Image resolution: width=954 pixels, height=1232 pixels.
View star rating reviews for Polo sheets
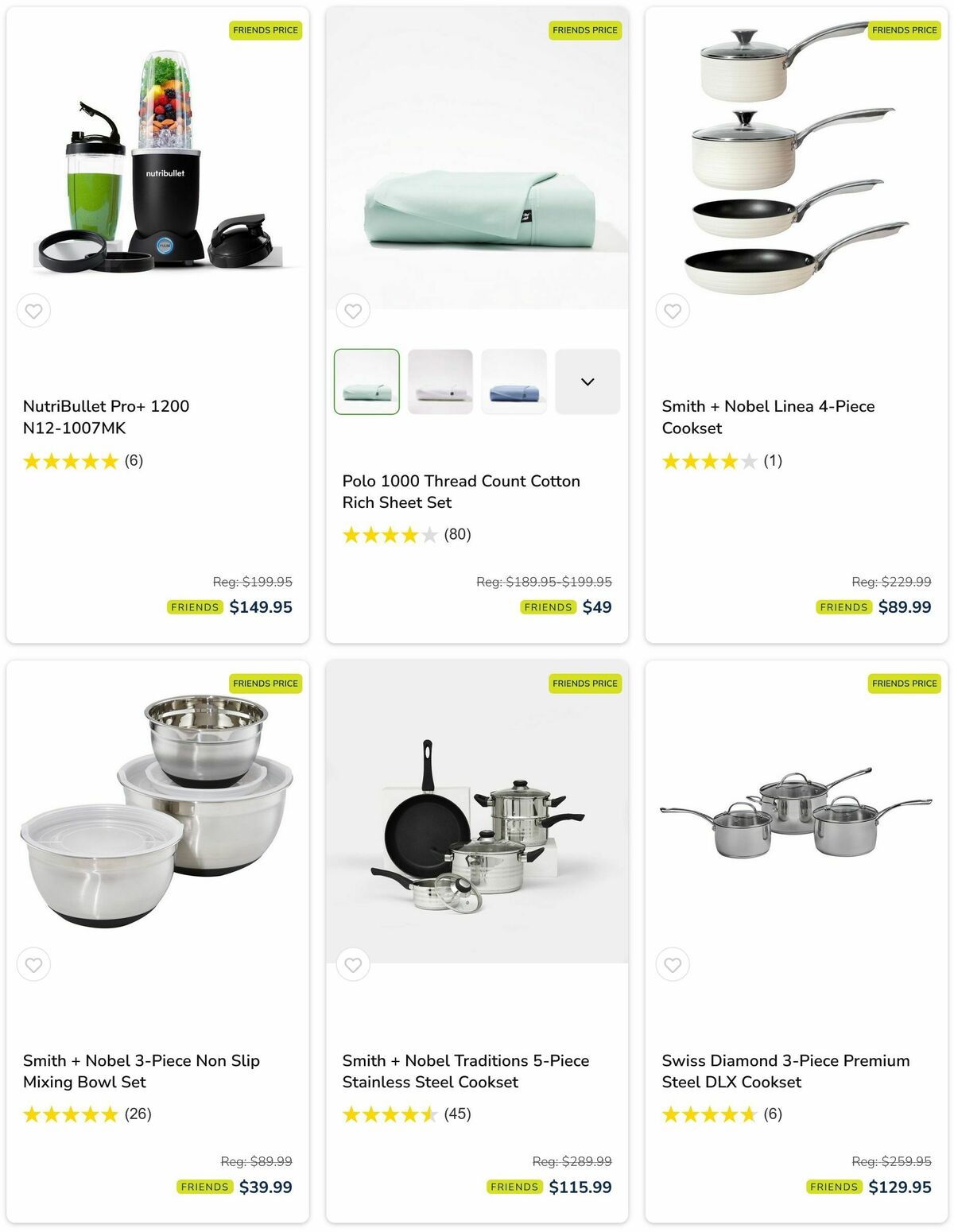(406, 535)
